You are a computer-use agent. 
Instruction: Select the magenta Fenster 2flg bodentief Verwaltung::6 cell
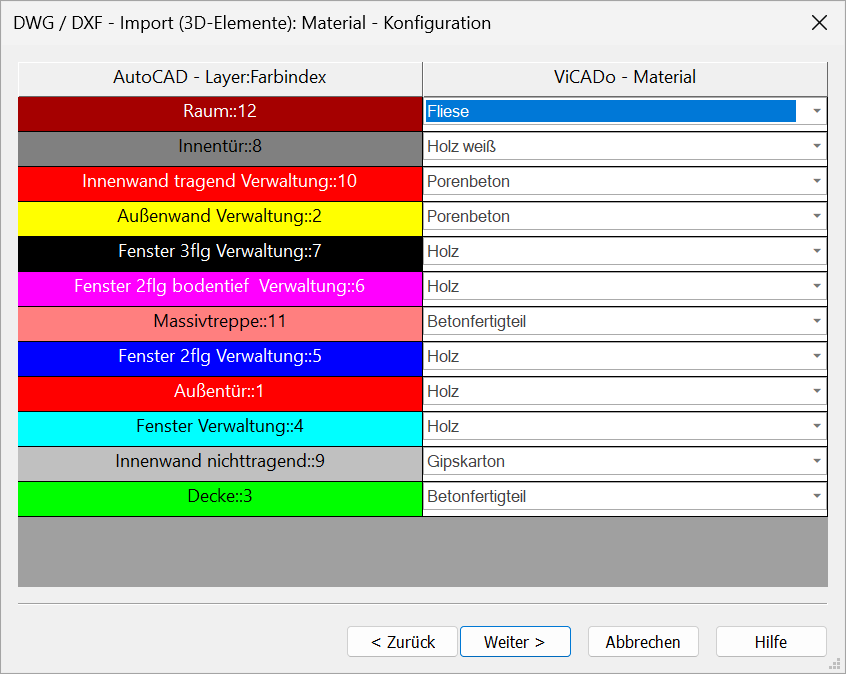220,289
